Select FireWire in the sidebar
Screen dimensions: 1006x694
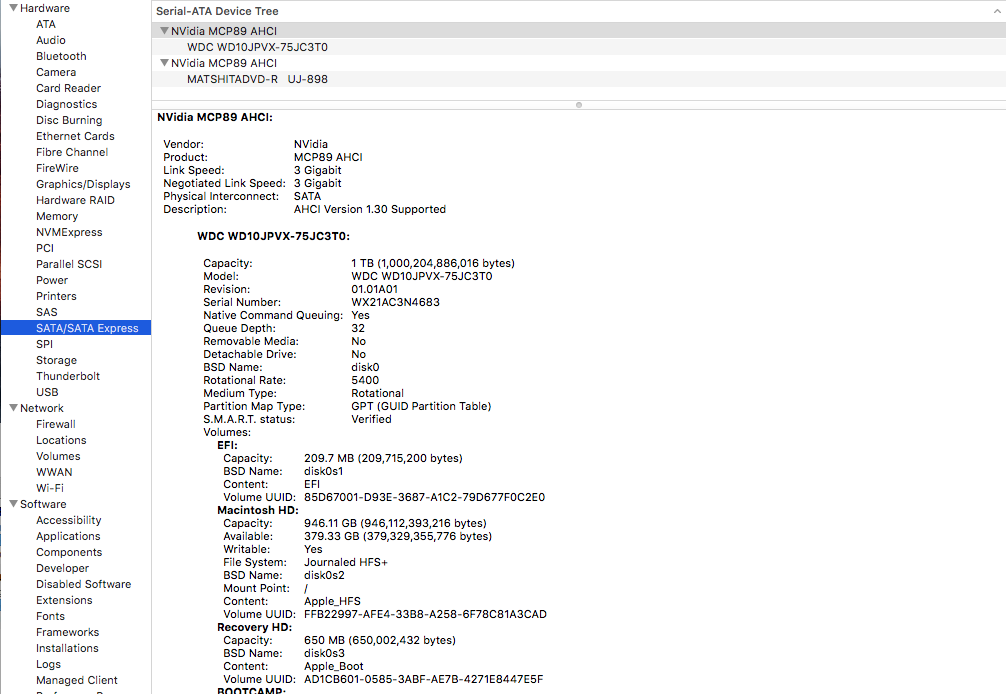click(57, 168)
